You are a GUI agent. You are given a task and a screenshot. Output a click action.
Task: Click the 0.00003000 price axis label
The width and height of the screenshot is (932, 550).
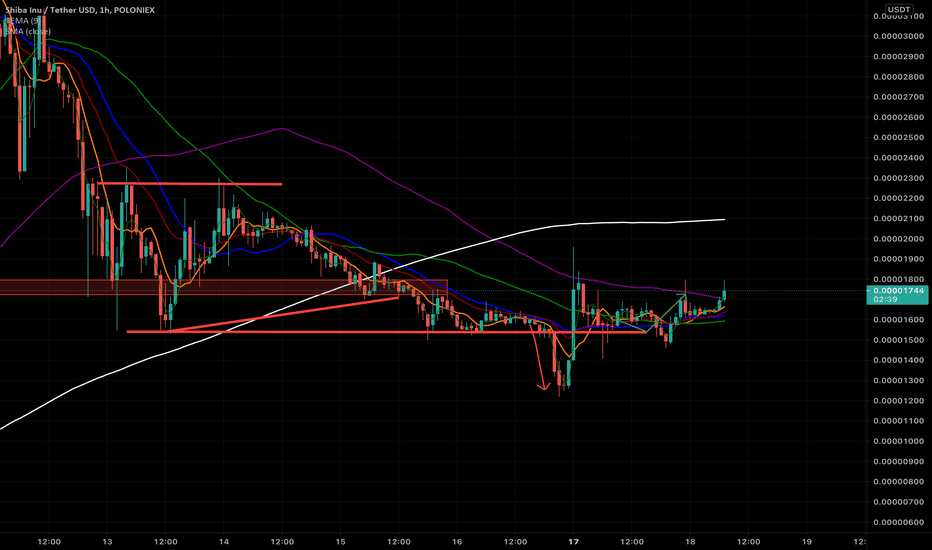(x=898, y=37)
